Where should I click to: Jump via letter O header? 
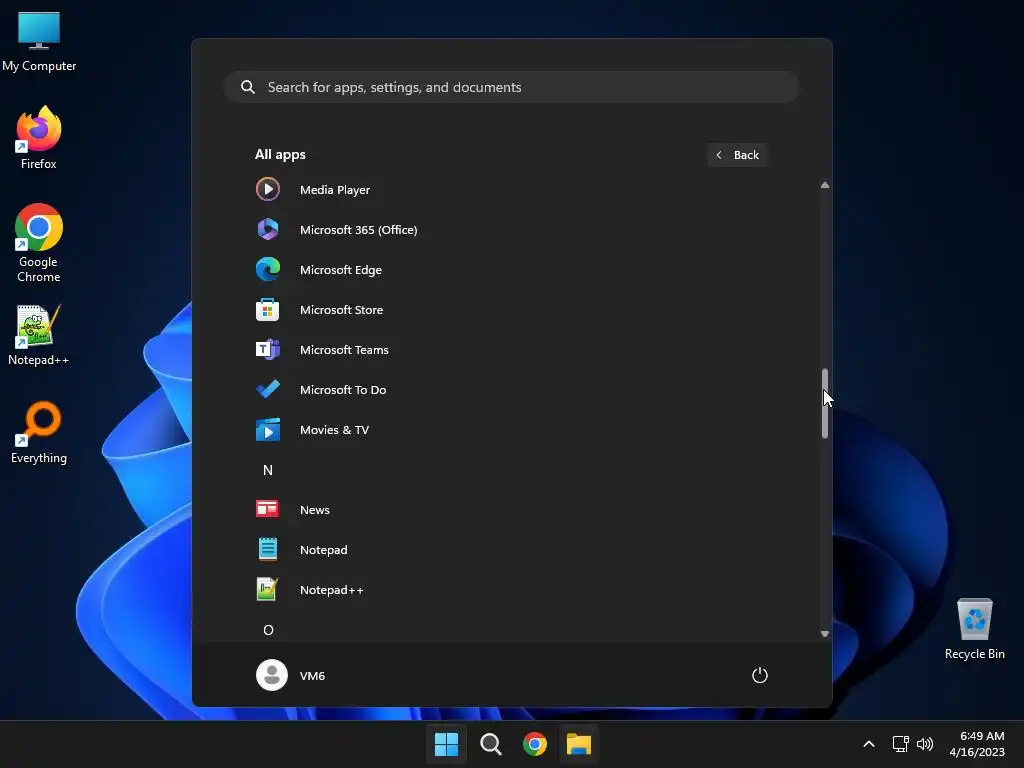click(x=268, y=630)
